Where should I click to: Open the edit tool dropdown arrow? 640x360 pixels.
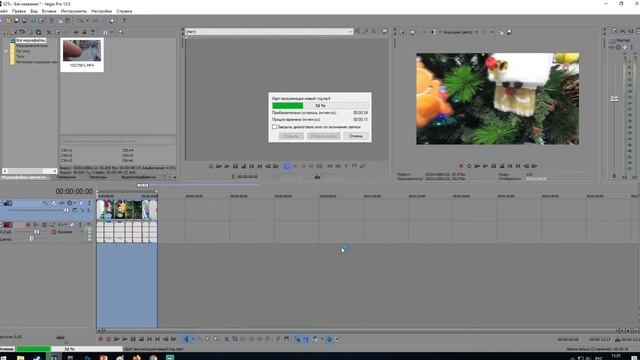tap(193, 339)
